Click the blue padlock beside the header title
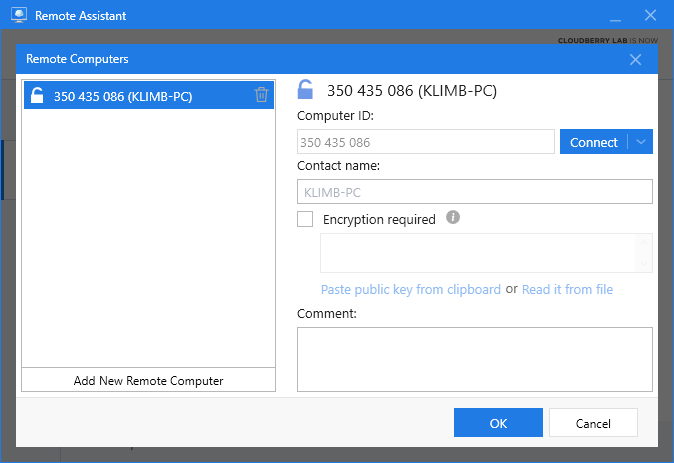Image resolution: width=674 pixels, height=463 pixels. click(x=306, y=91)
